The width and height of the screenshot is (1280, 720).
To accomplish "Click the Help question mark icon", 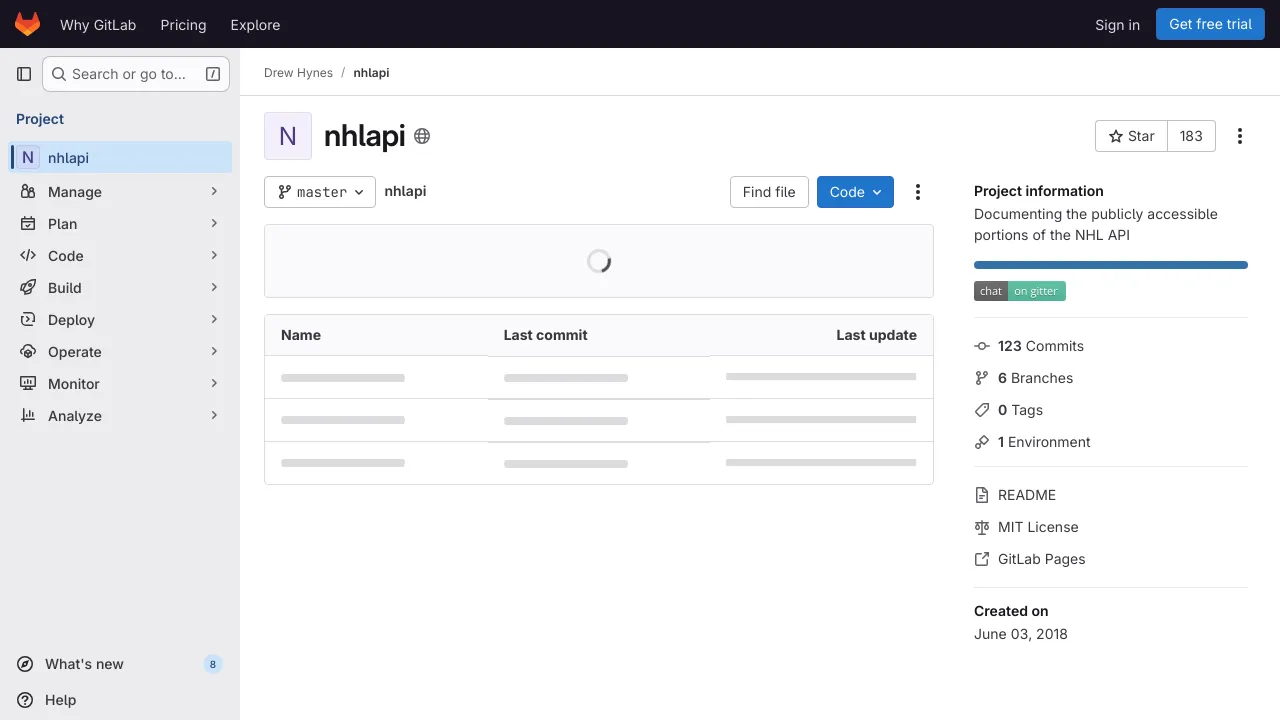I will pos(25,700).
